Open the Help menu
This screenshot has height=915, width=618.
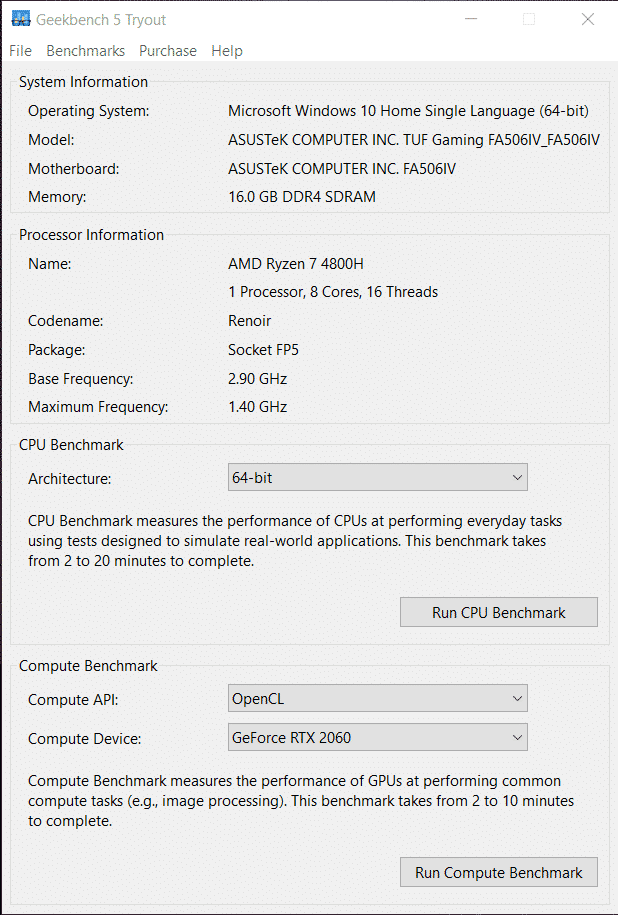227,51
